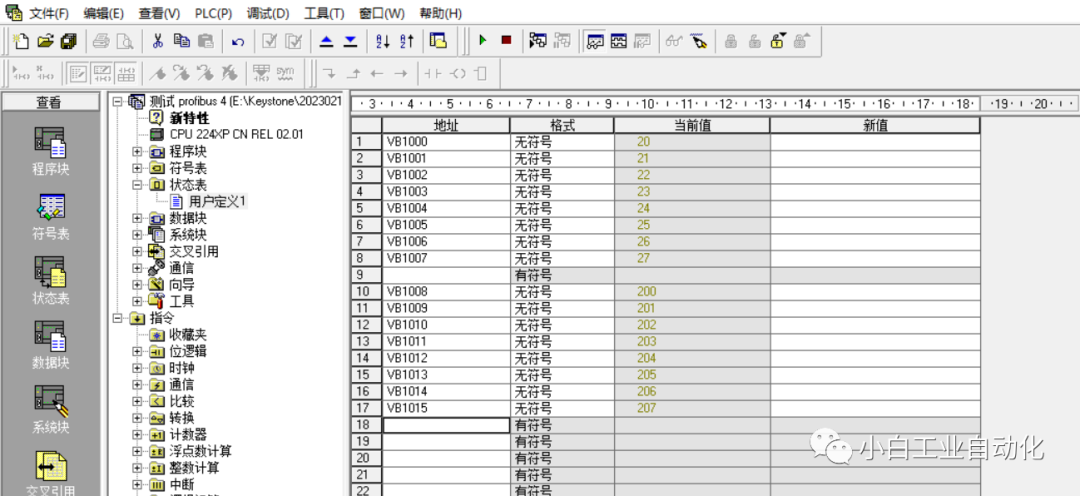Image resolution: width=1080 pixels, height=496 pixels.
Task: Sort descending with the A-Z up icon
Action: click(x=407, y=41)
